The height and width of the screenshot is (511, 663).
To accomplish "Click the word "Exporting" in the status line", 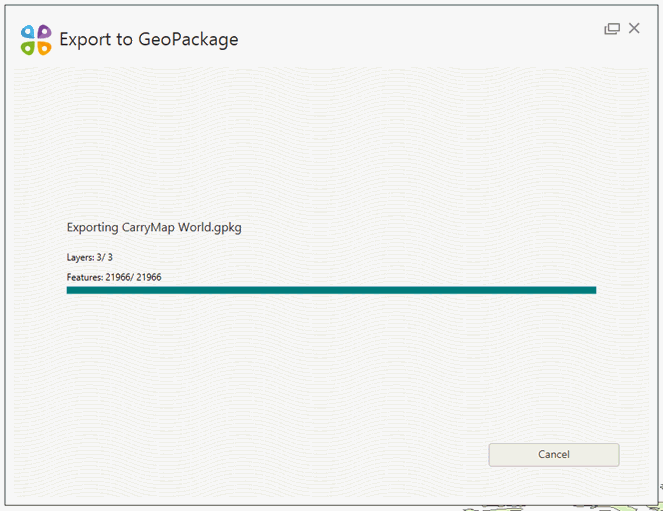I will 92,227.
